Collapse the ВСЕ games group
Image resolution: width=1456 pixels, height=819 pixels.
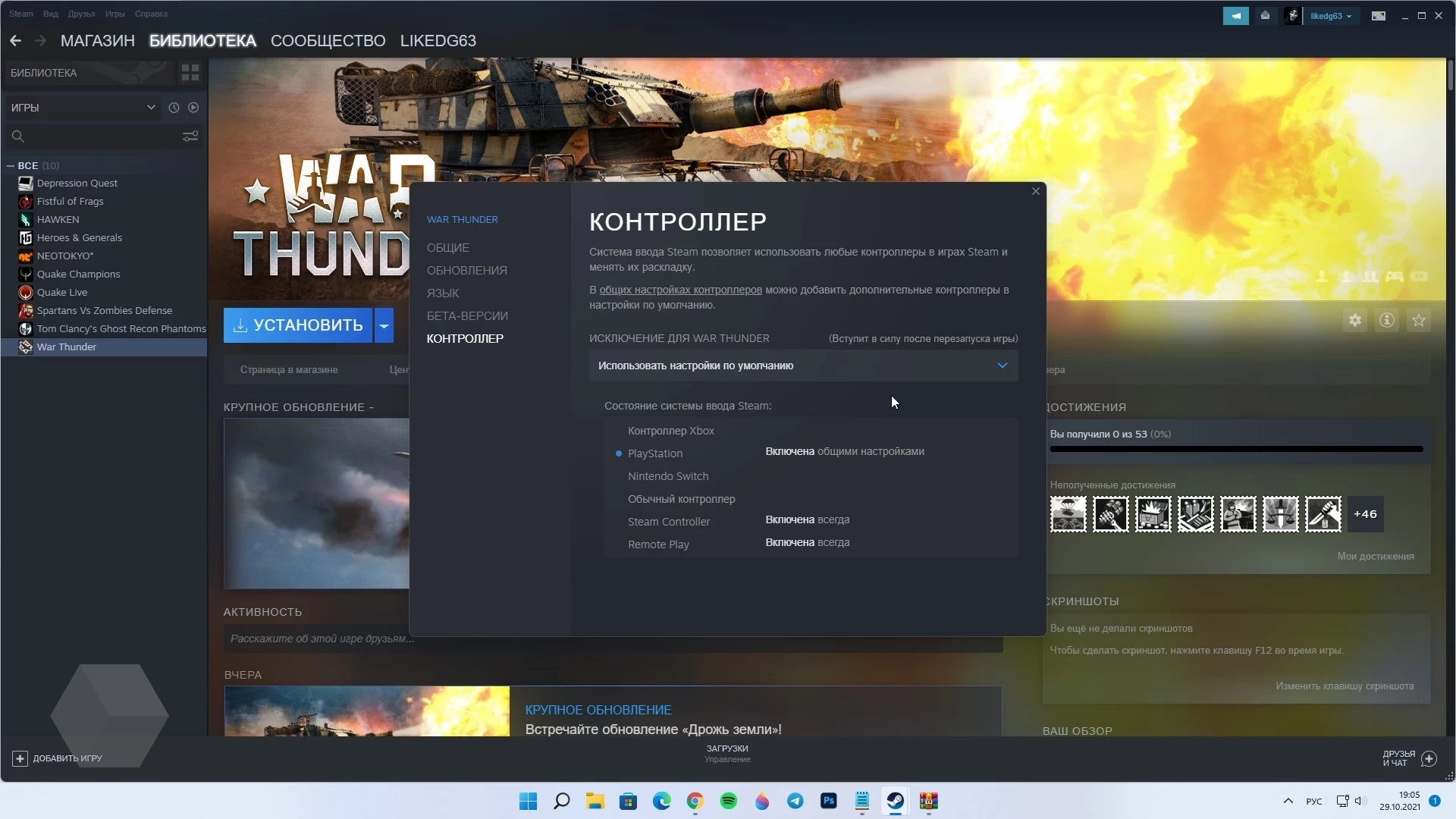11,165
